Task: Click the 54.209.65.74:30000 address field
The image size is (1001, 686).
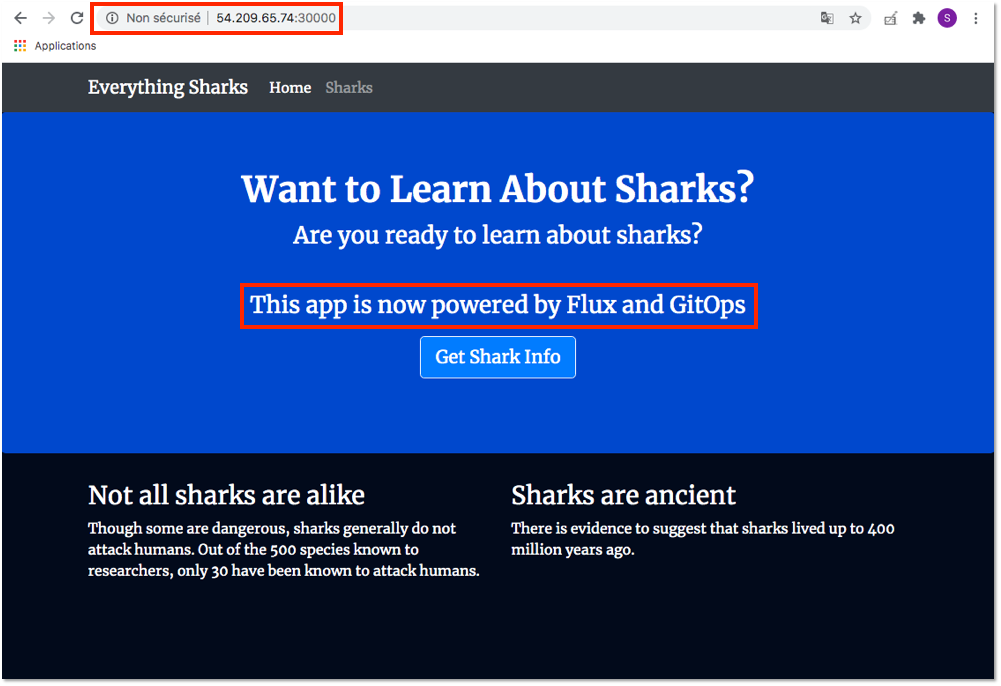Action: tap(276, 18)
